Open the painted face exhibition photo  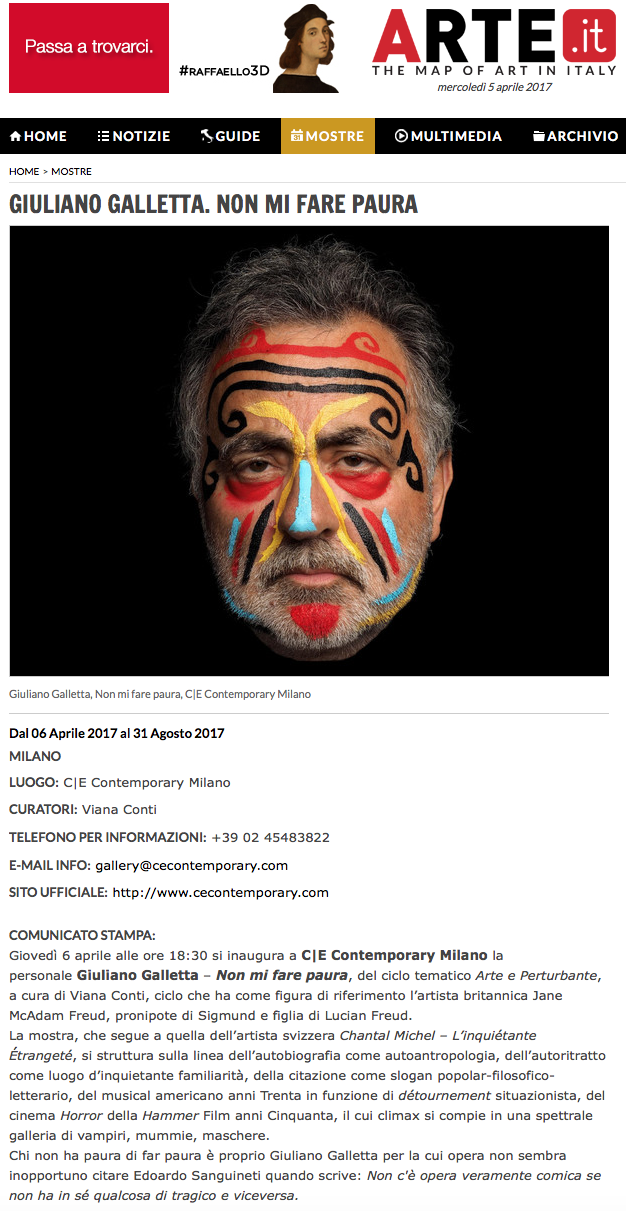pyautogui.click(x=309, y=451)
